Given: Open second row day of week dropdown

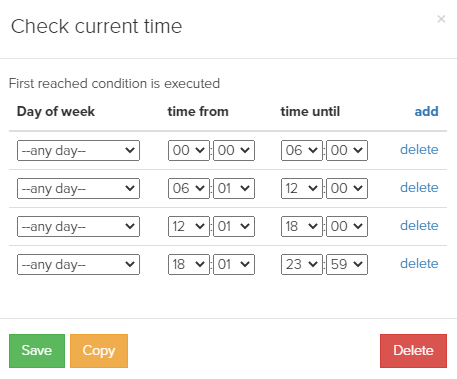Looking at the screenshot, I should (x=78, y=188).
